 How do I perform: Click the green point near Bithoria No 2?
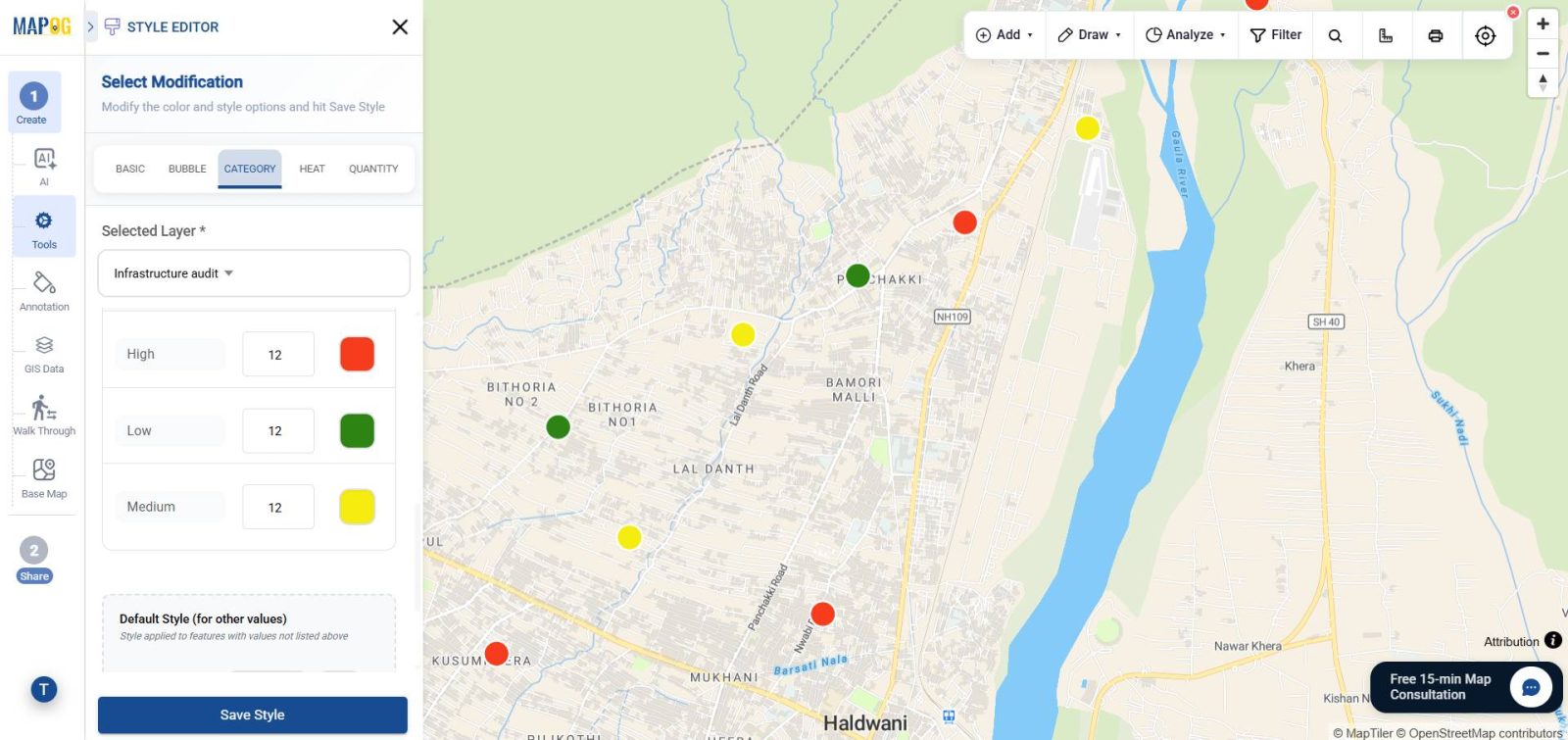(558, 426)
